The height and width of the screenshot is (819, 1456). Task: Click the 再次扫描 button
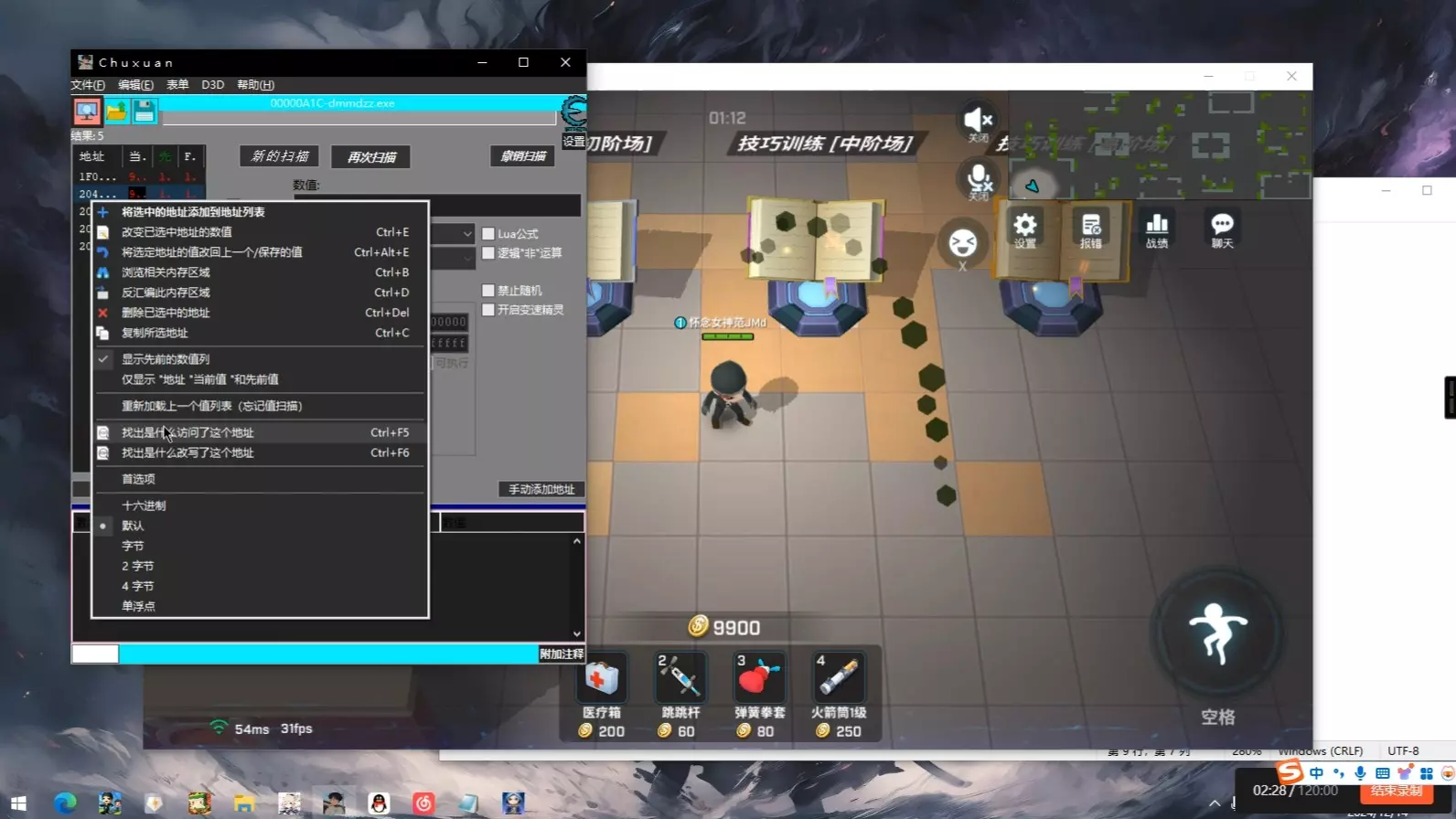point(371,157)
